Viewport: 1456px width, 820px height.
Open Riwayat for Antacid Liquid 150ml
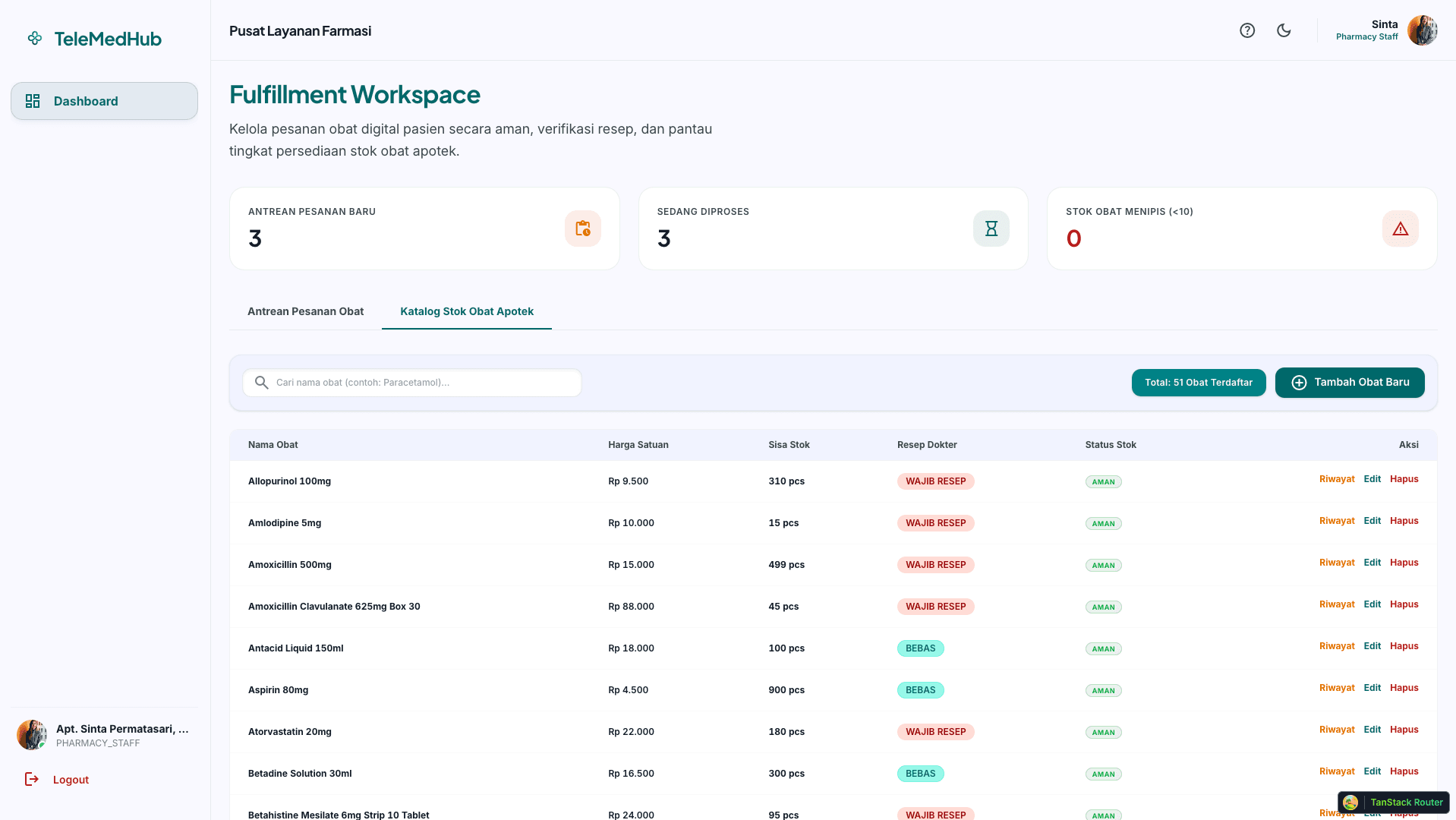tap(1337, 646)
